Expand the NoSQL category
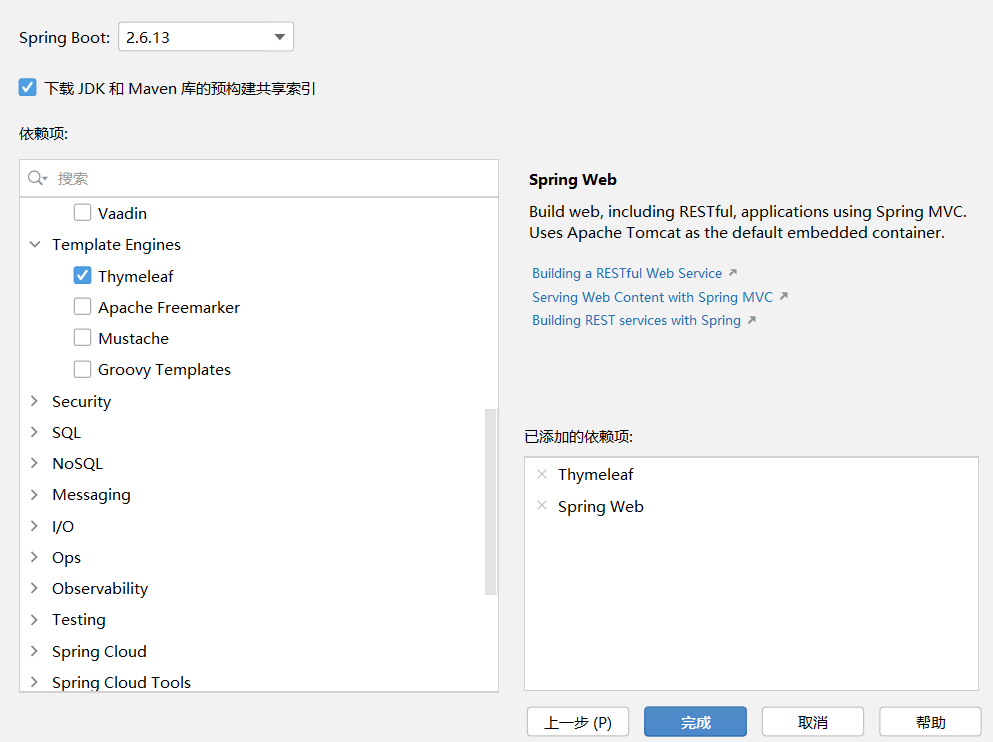Viewport: 993px width, 742px height. click(35, 463)
